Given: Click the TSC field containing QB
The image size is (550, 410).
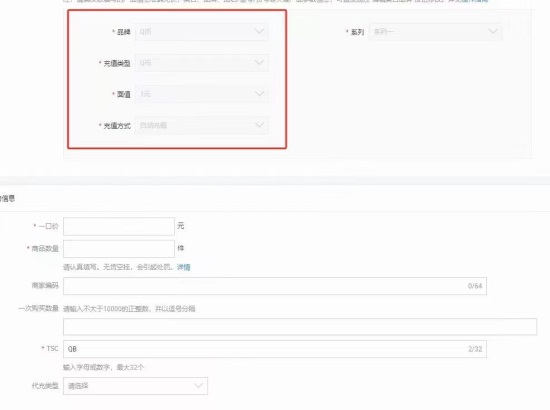Looking at the screenshot, I should pyautogui.click(x=275, y=349).
